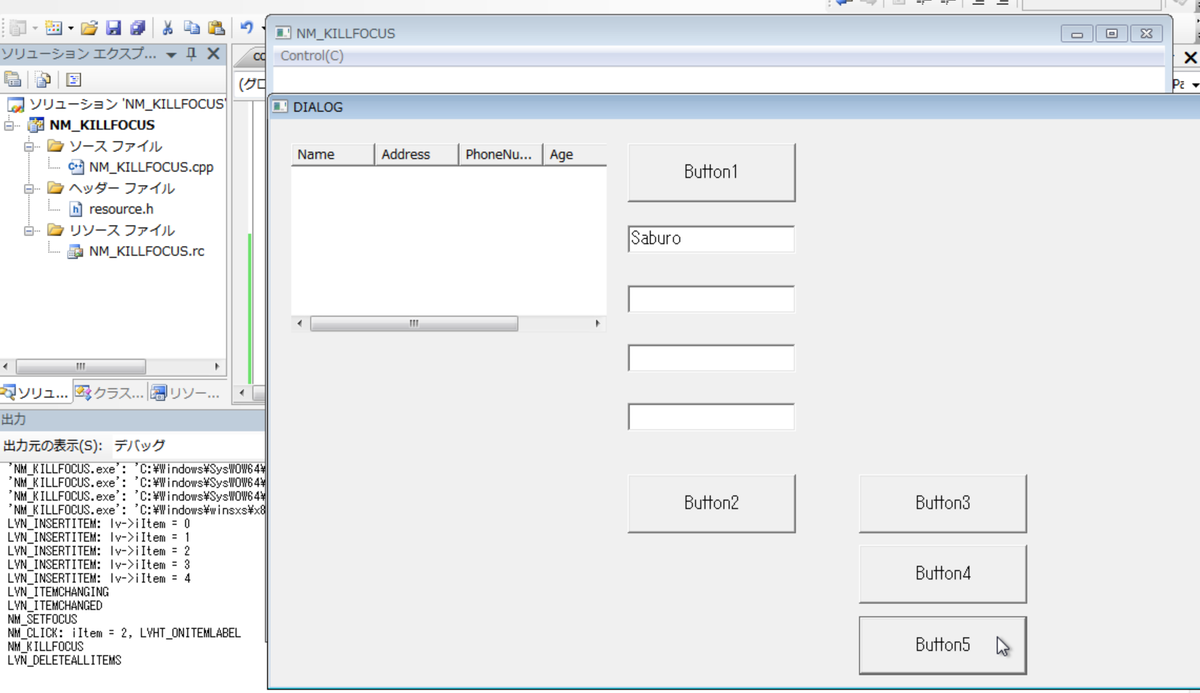This screenshot has width=1200, height=693.
Task: Click the list view scroll left arrow
Action: coord(300,324)
